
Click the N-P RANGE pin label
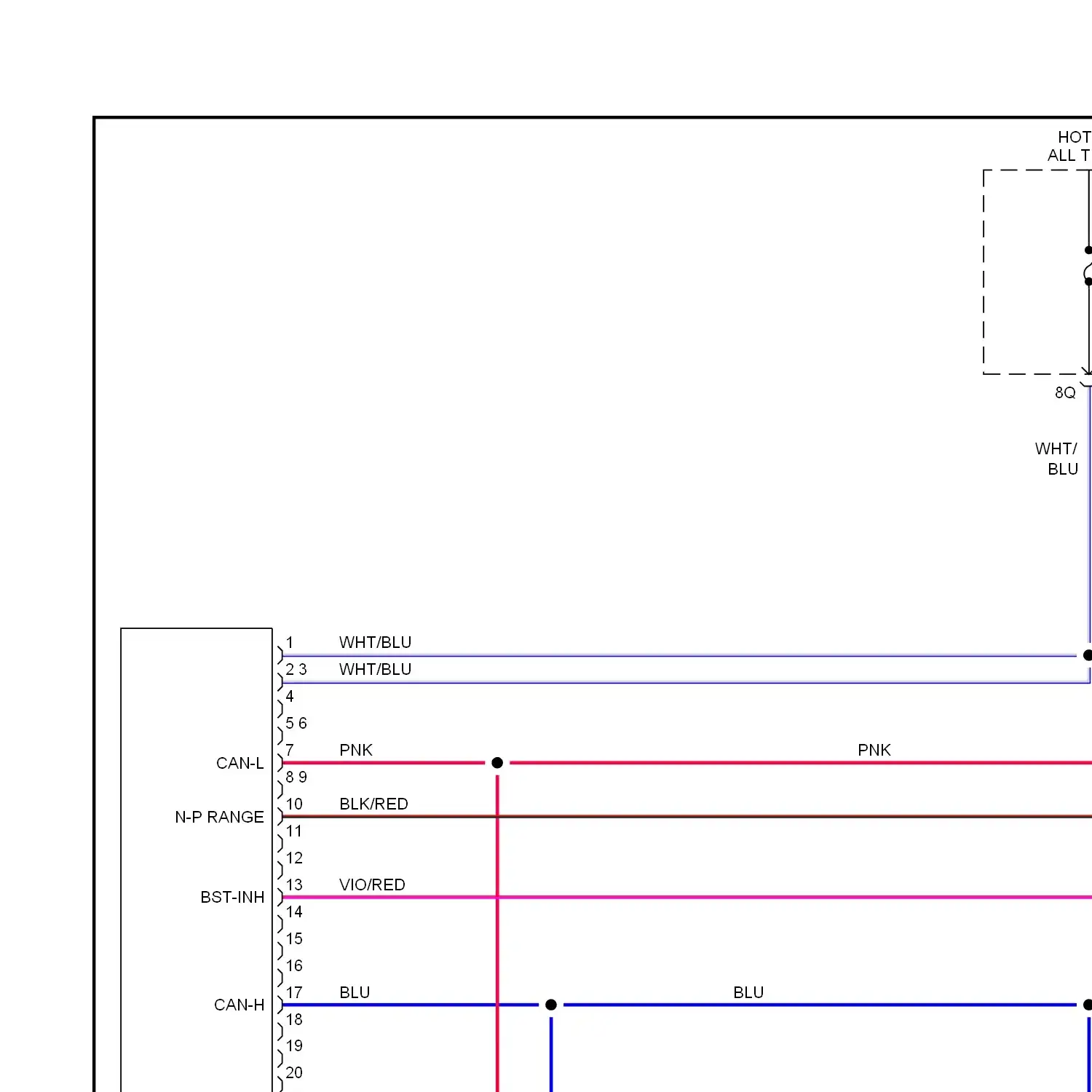coord(219,817)
